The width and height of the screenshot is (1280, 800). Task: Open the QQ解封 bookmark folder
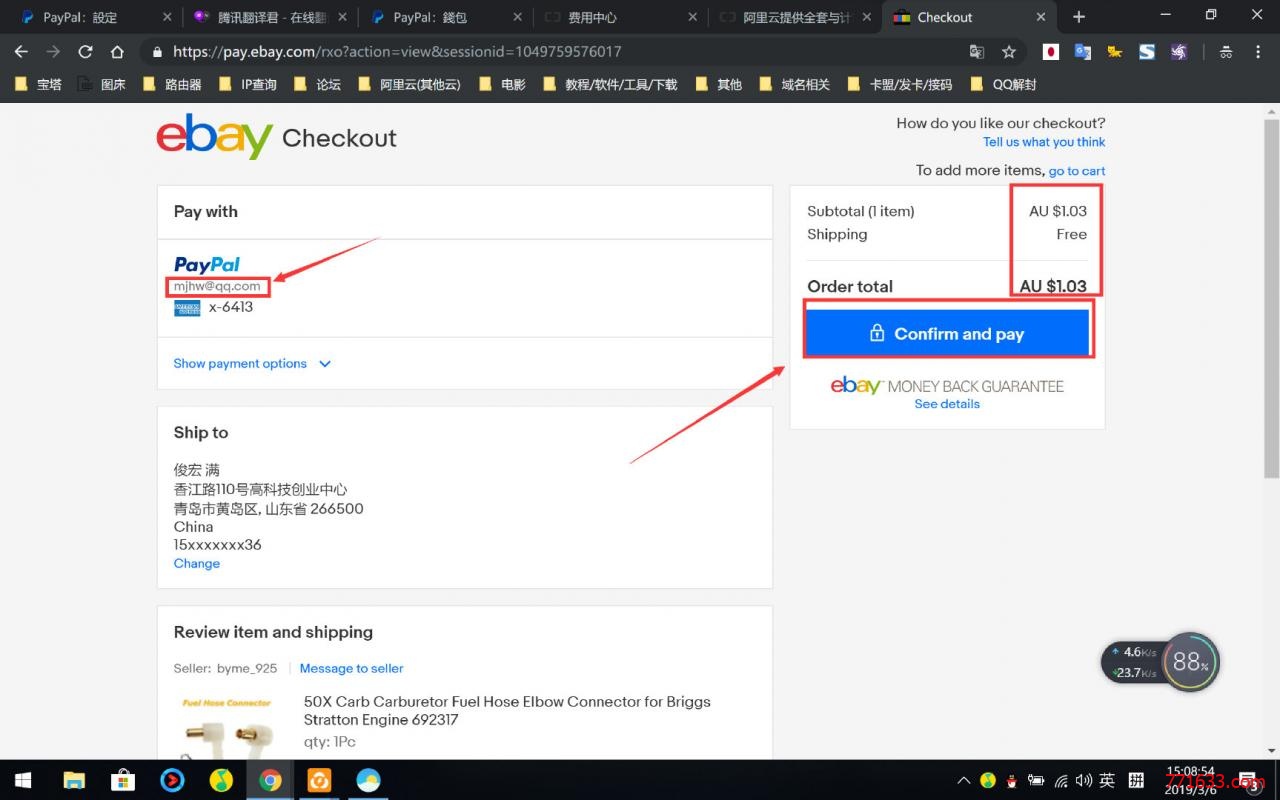(x=1003, y=85)
